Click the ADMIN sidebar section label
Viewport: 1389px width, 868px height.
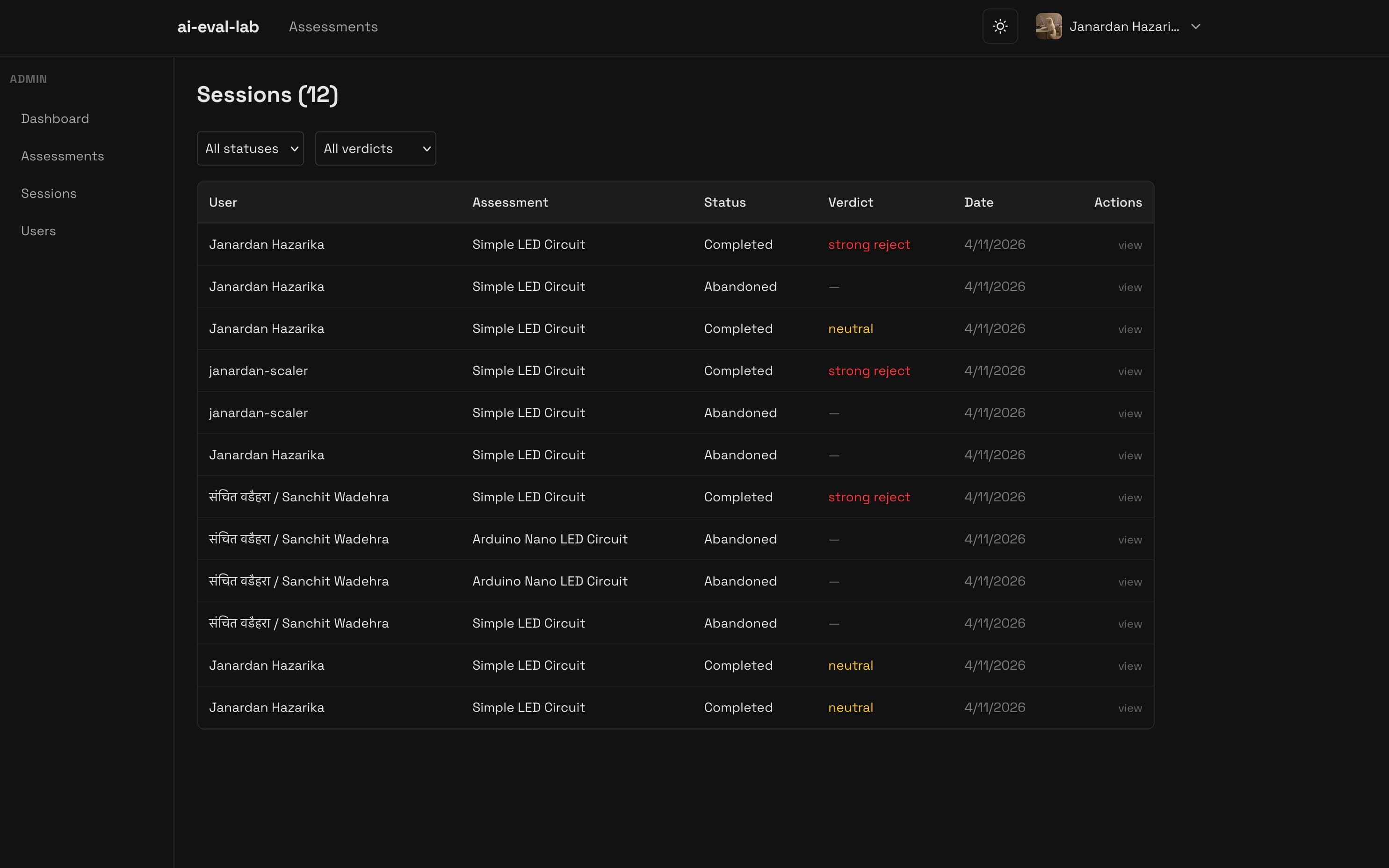pos(28,79)
